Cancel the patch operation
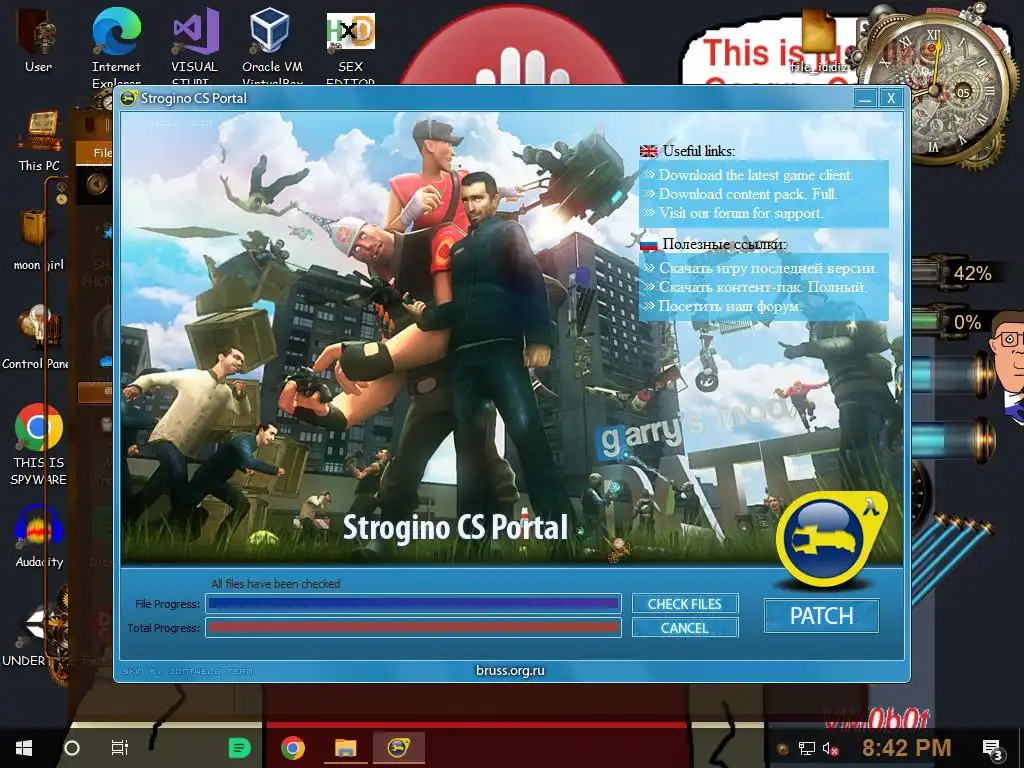Screen dimensions: 1024x768 click(x=684, y=628)
